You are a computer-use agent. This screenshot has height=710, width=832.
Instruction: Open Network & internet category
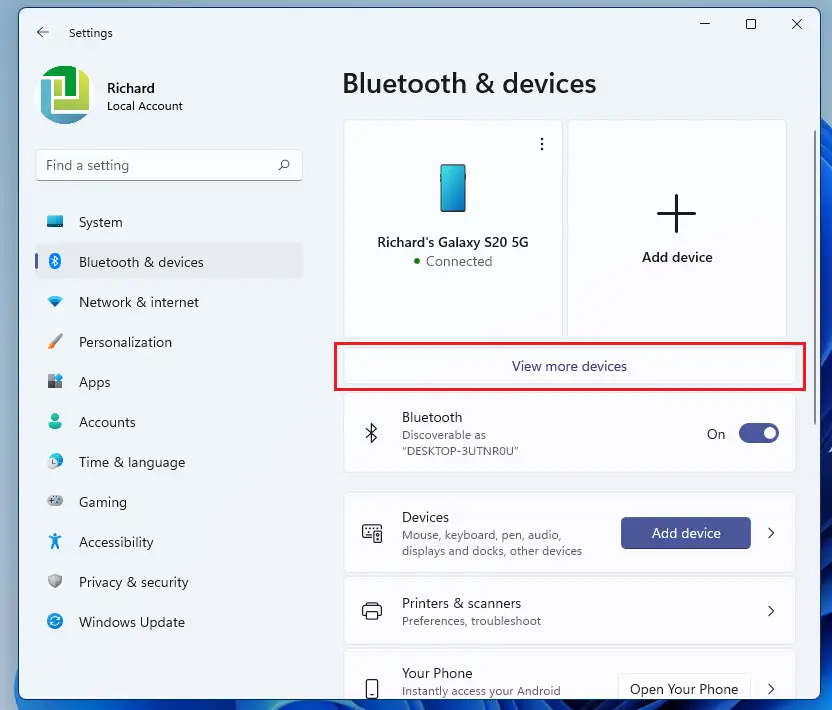tap(169, 302)
